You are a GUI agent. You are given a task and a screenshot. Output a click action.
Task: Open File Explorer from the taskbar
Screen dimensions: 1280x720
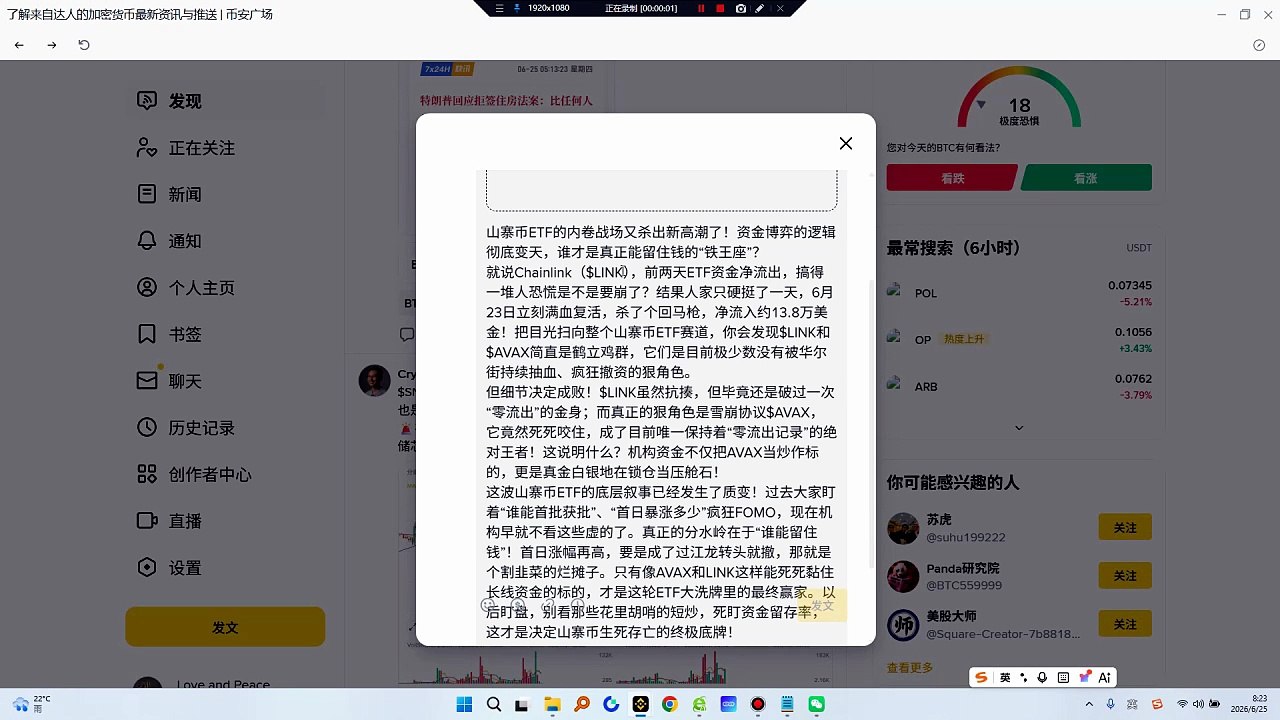pyautogui.click(x=552, y=704)
